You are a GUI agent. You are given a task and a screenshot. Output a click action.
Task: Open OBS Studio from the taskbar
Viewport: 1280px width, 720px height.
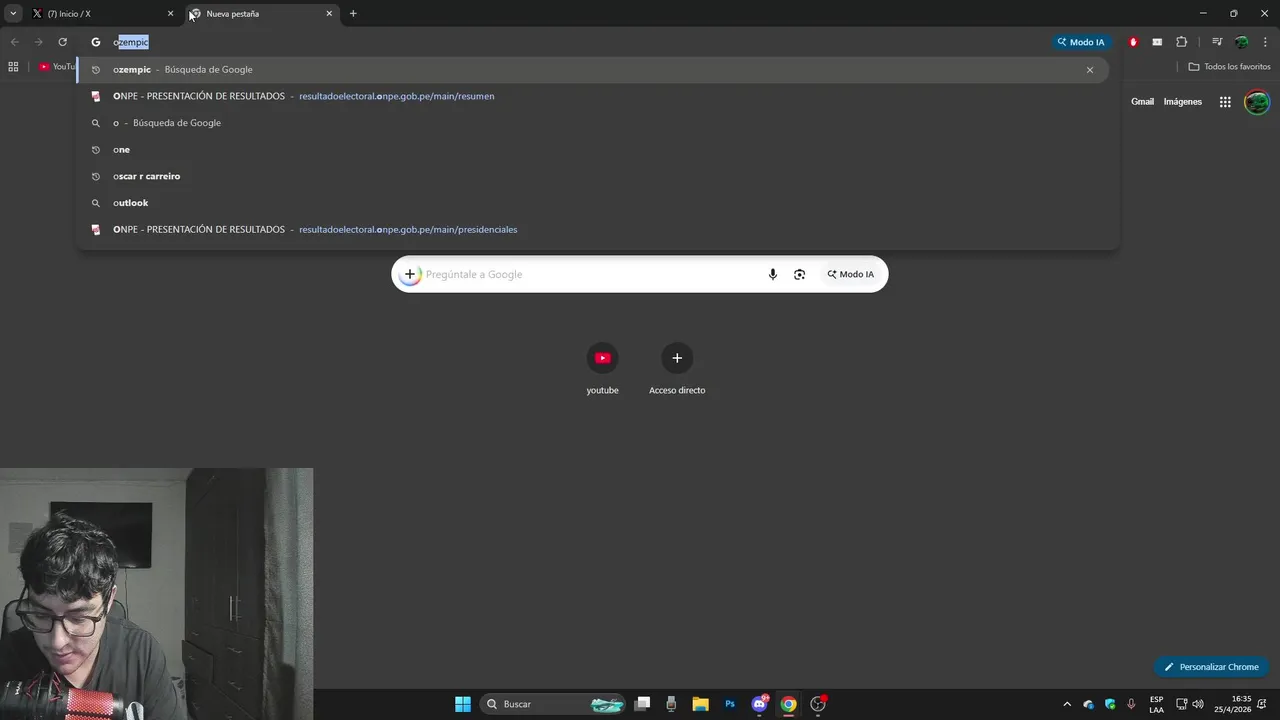click(x=818, y=704)
